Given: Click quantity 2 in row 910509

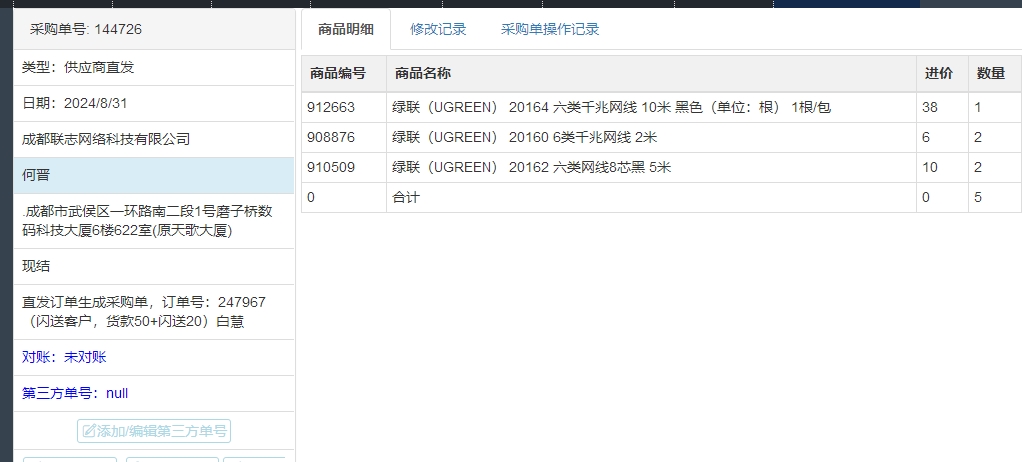Looking at the screenshot, I should tap(995, 167).
